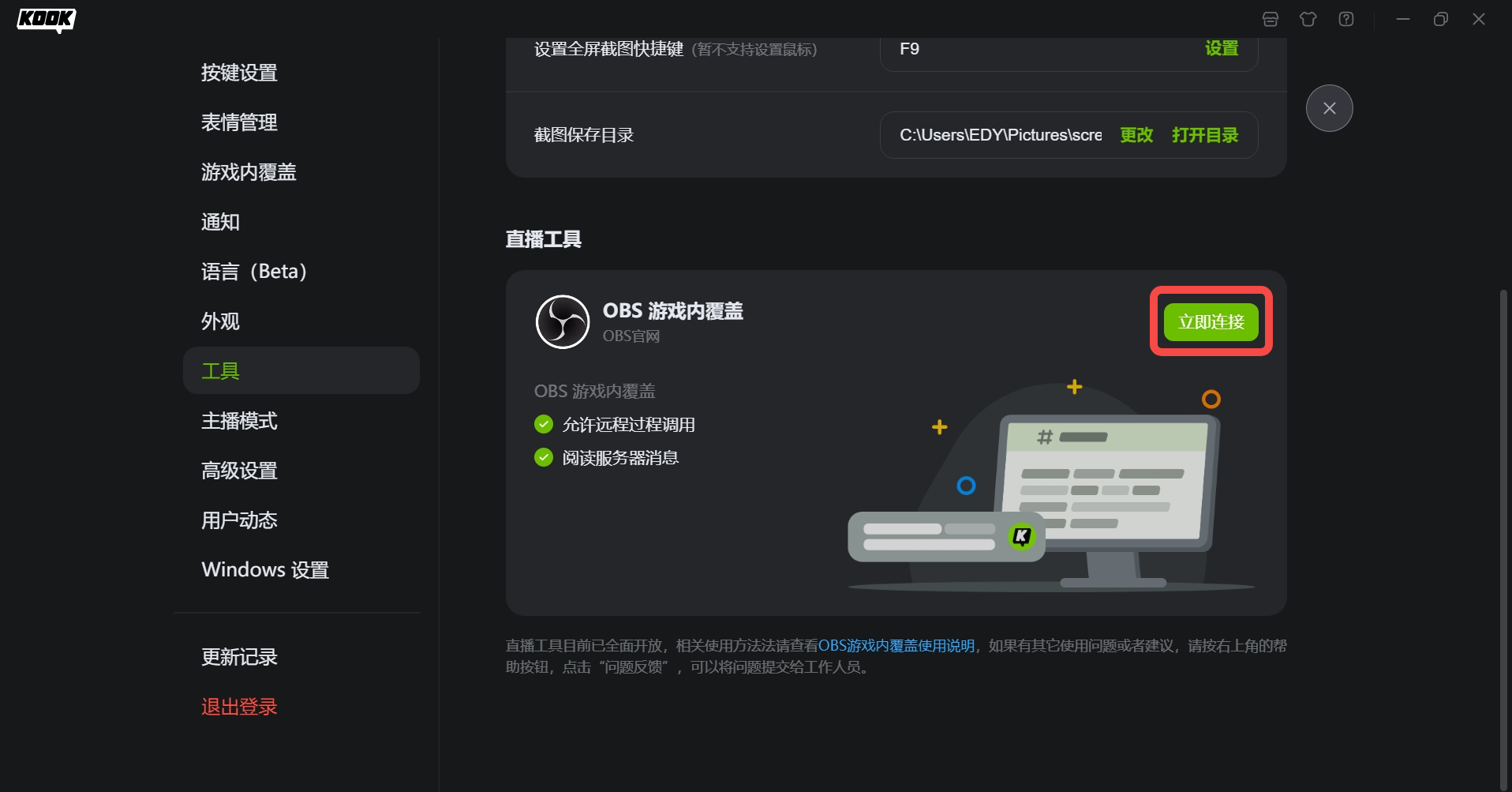The height and width of the screenshot is (792, 1512).
Task: Open 高级设置 page
Action: (x=301, y=471)
